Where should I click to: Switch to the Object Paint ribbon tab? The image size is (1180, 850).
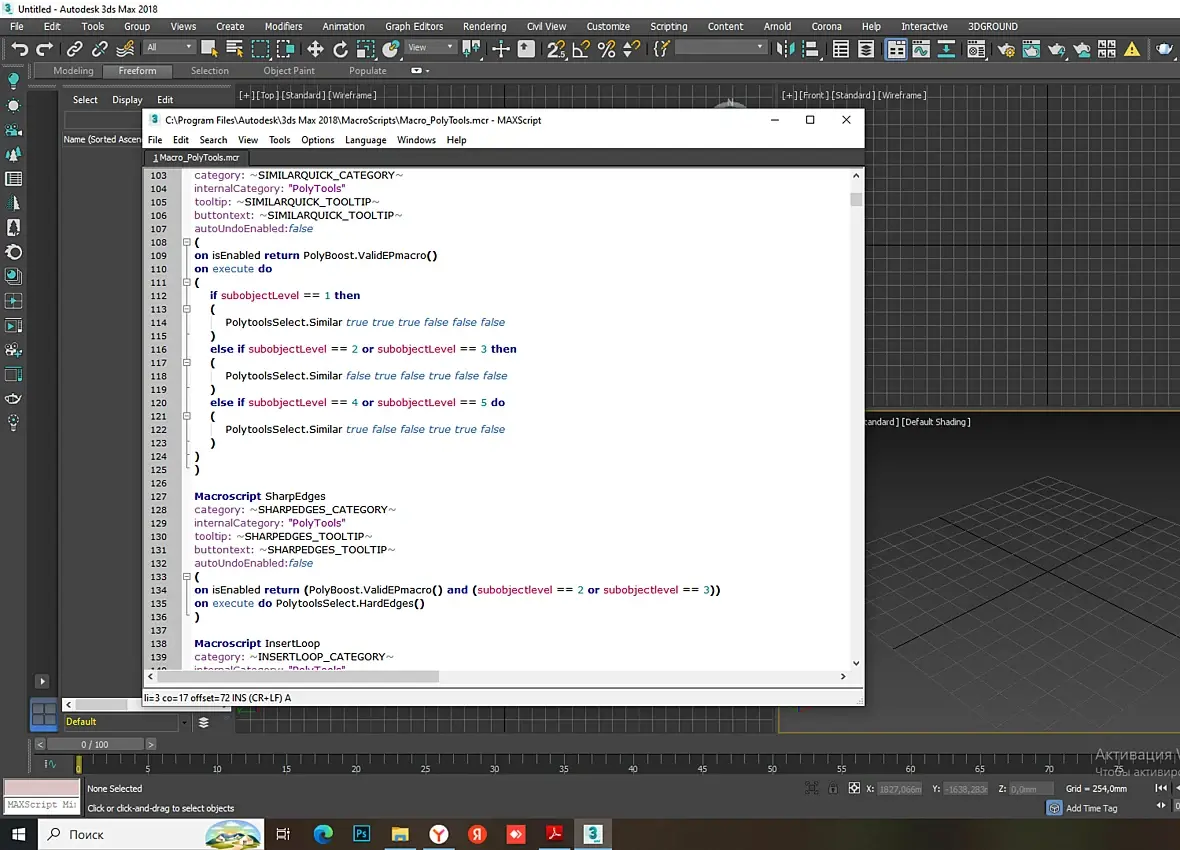tap(289, 71)
